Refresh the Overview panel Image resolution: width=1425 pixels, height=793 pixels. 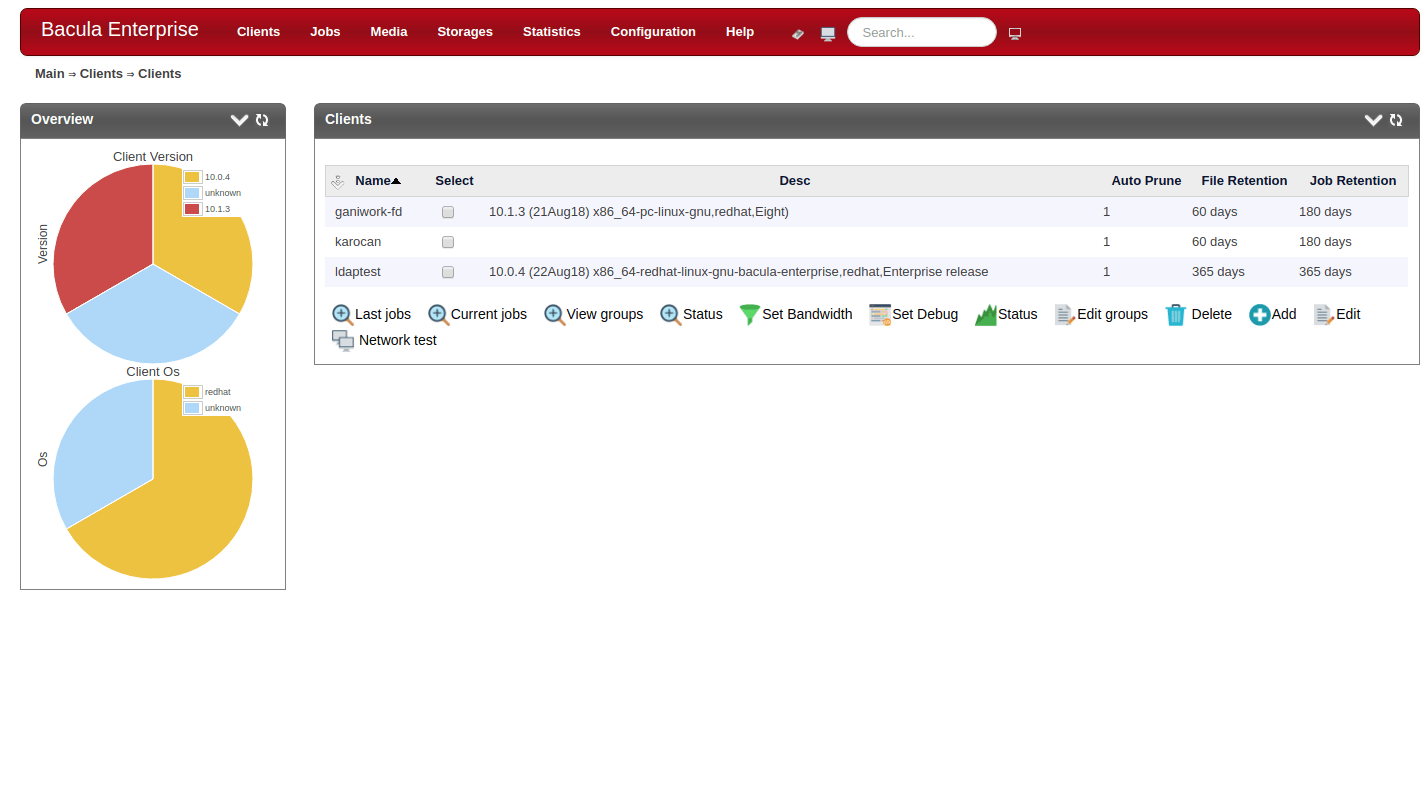pyautogui.click(x=262, y=120)
